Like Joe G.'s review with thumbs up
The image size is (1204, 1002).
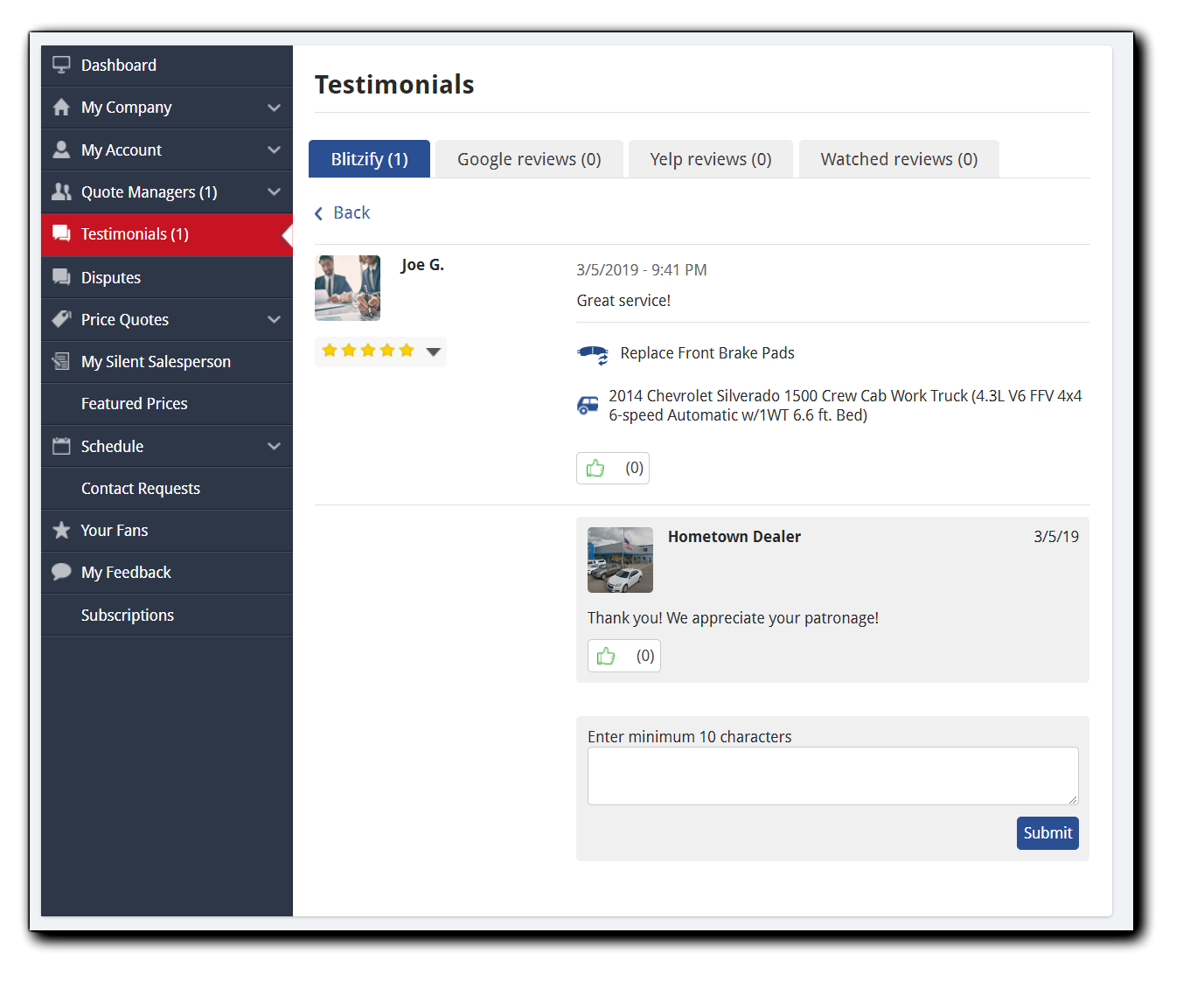(x=596, y=469)
